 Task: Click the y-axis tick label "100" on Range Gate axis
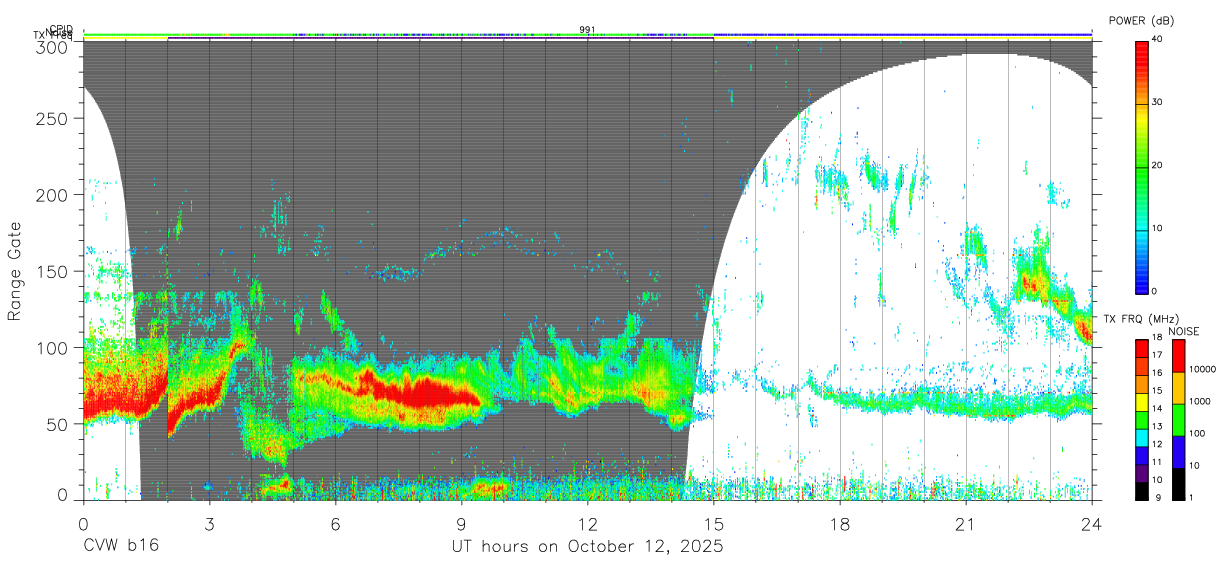52,348
